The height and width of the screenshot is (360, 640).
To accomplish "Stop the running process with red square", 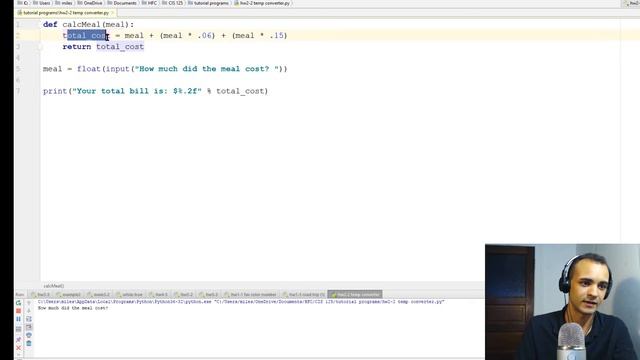I will [18, 311].
